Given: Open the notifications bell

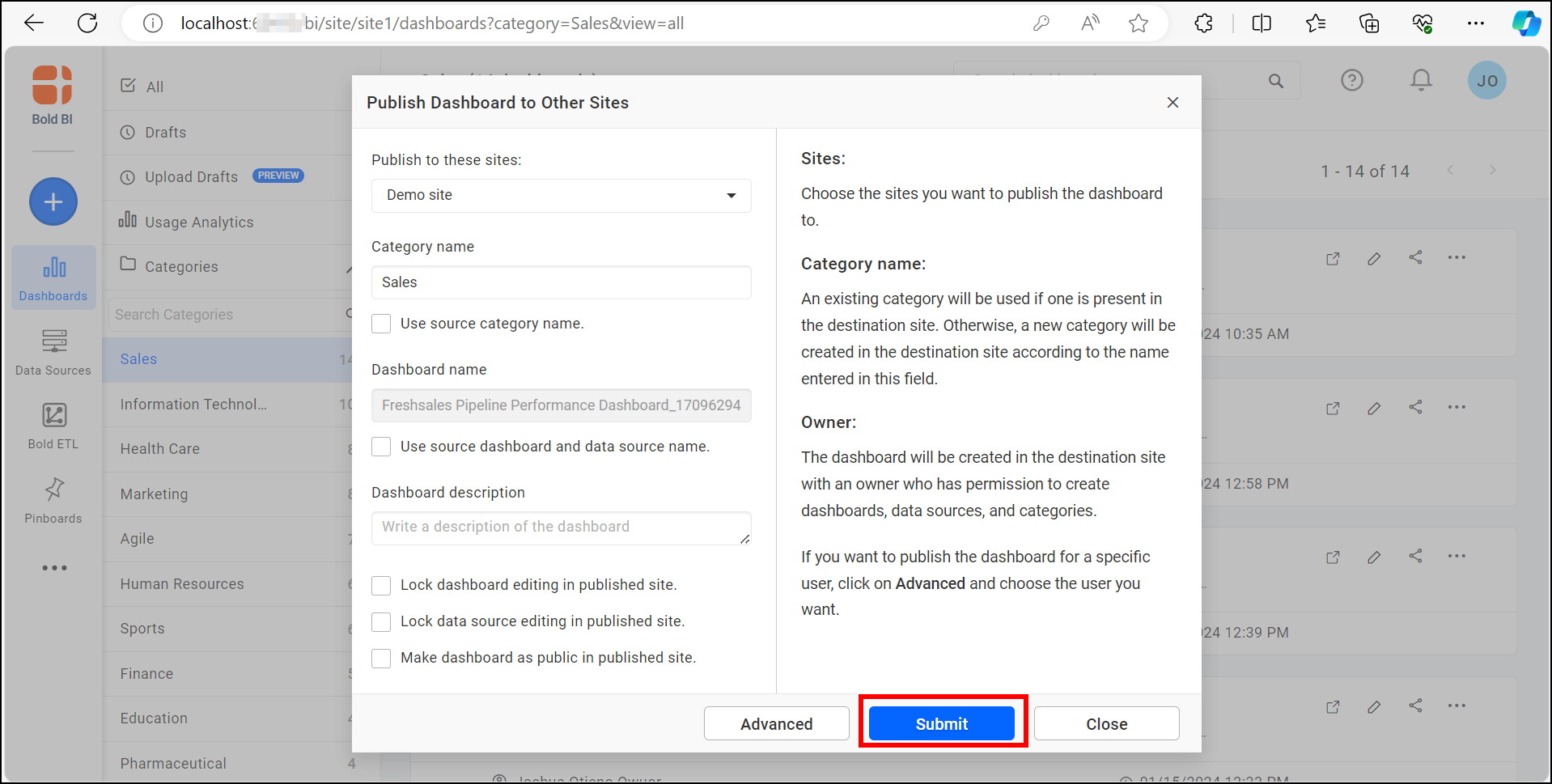Looking at the screenshot, I should pyautogui.click(x=1421, y=80).
